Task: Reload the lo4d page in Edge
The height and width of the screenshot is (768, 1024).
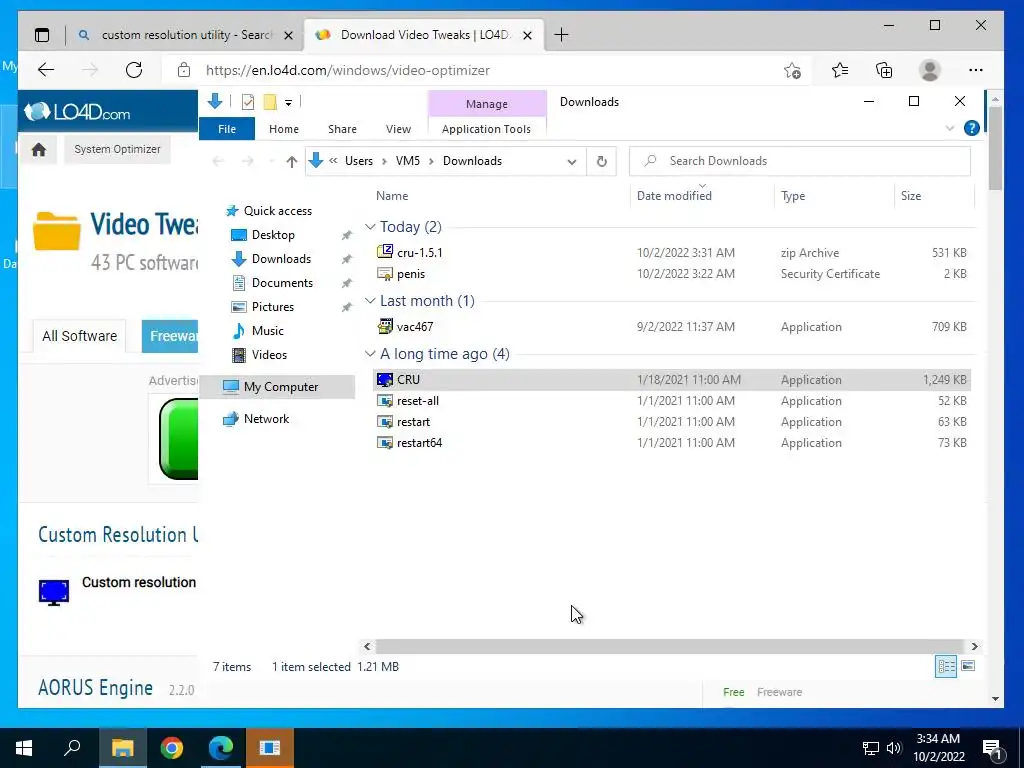Action: [134, 70]
